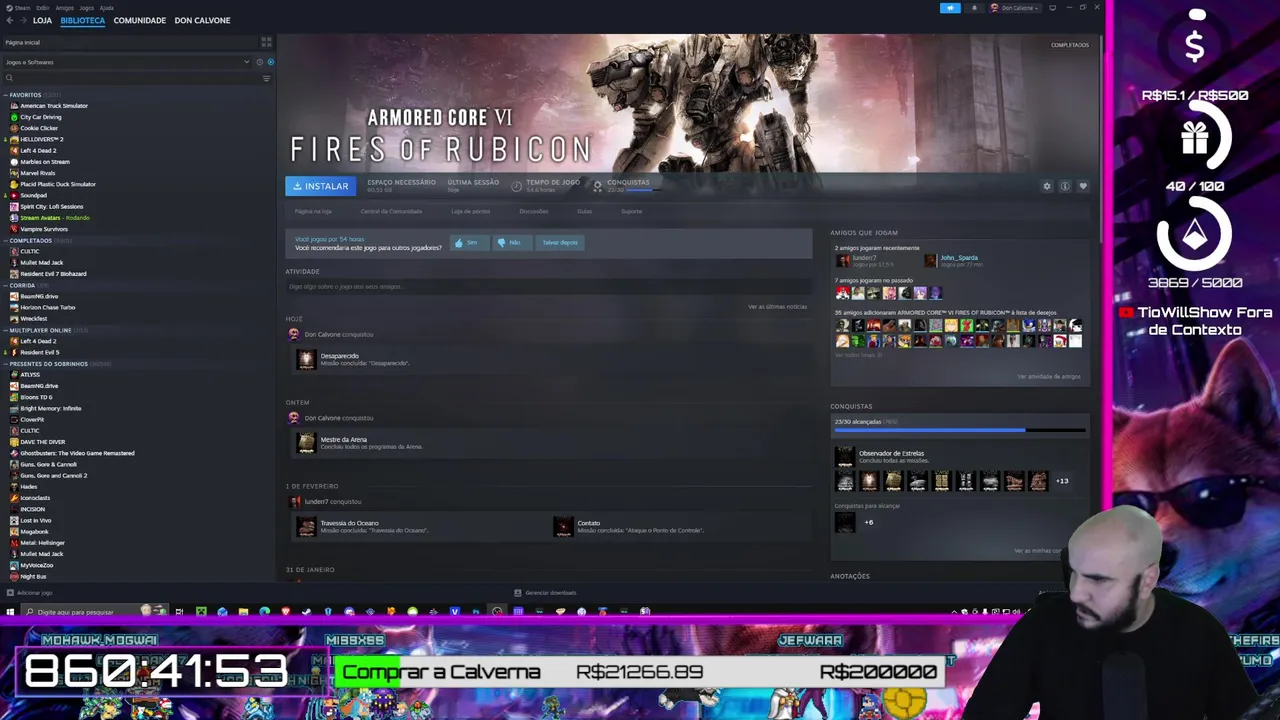Click Resident Evil 7 Biohazard icon
Image resolution: width=1280 pixels, height=720 pixels.
tap(14, 274)
